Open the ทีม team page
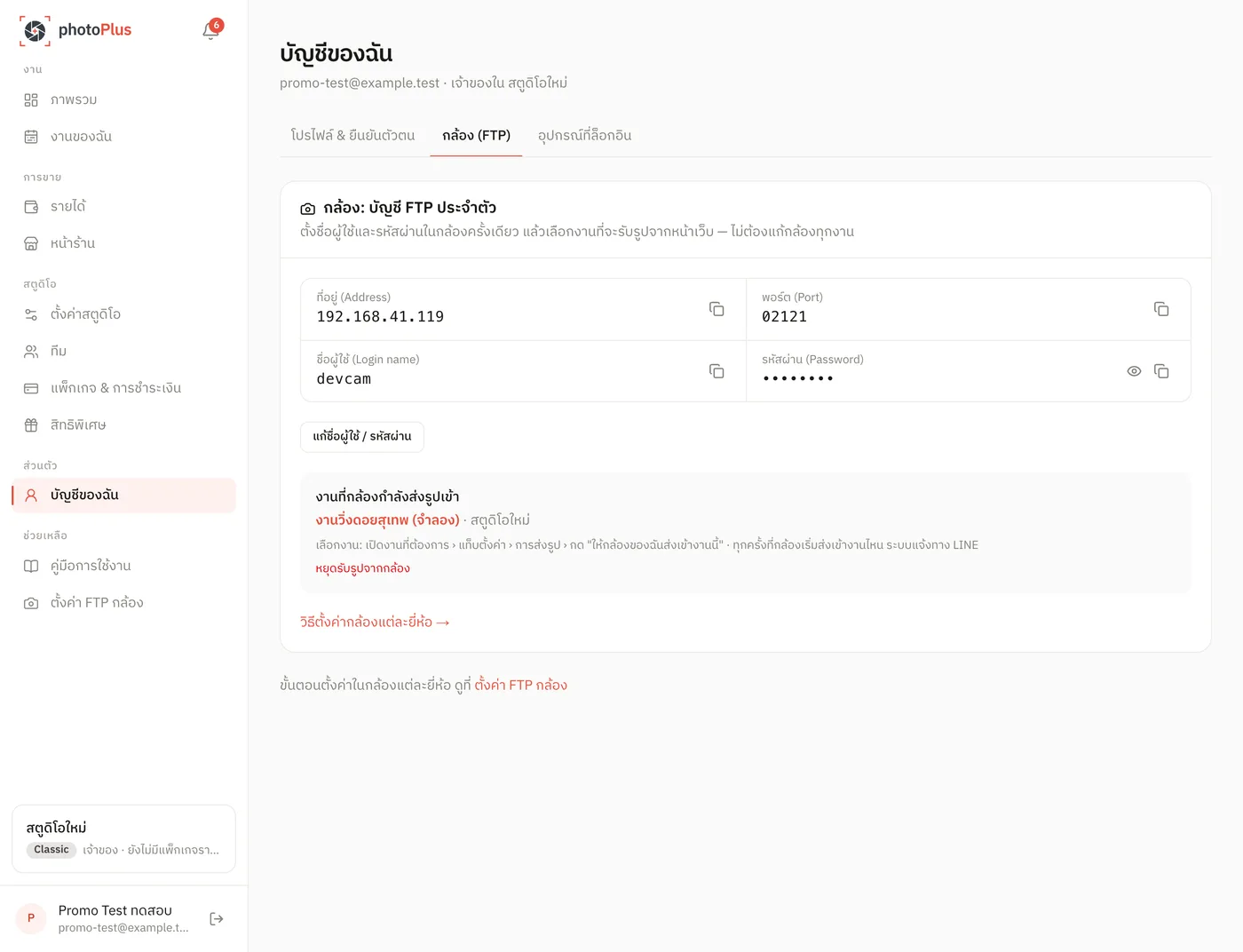Viewport: 1243px width, 952px height. click(x=123, y=352)
